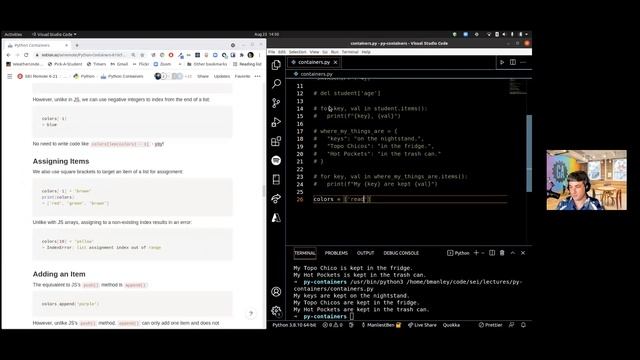Open the Spotify icon in the activity bar

pos(276,160)
